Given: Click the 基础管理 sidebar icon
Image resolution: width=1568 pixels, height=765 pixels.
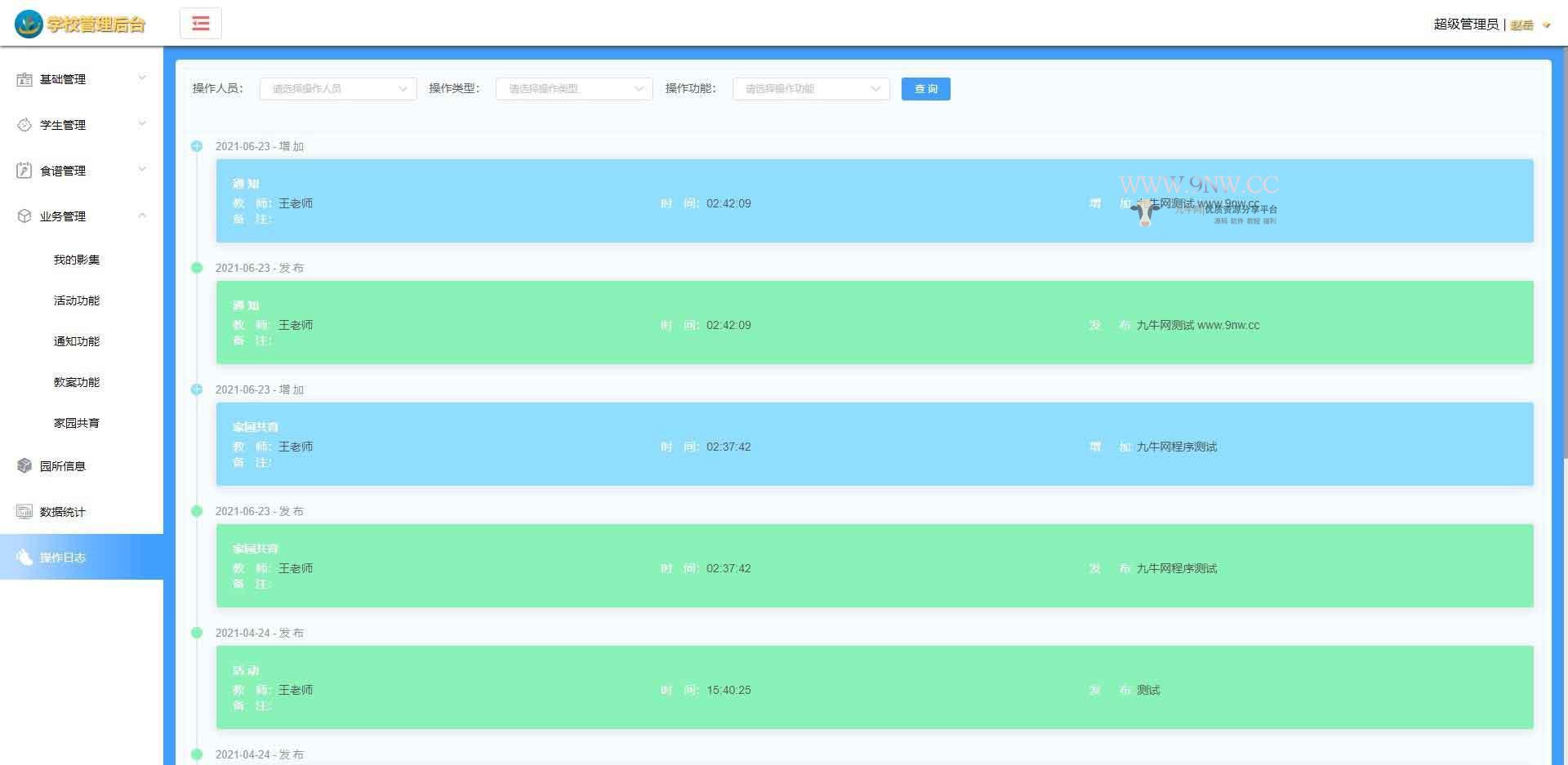Looking at the screenshot, I should point(24,79).
